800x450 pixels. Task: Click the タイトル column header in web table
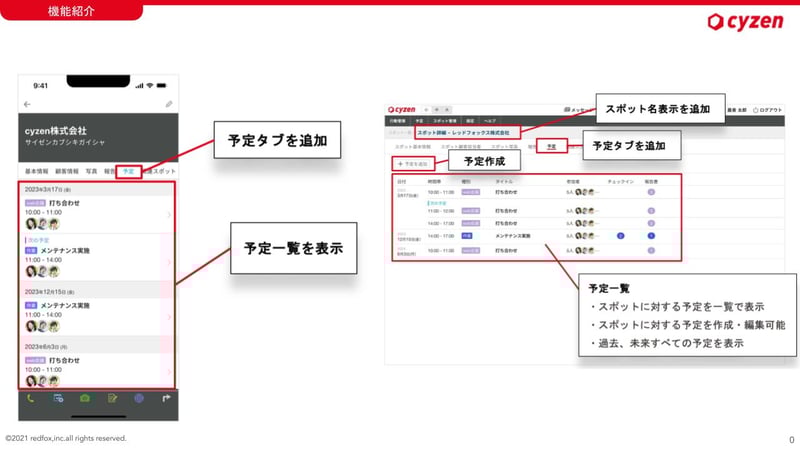504,182
